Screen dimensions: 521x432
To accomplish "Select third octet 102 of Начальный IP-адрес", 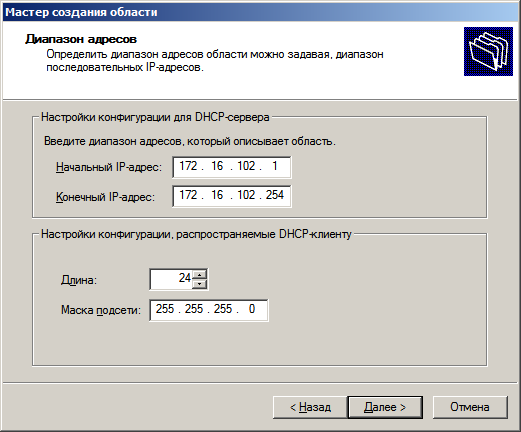I will click(246, 166).
